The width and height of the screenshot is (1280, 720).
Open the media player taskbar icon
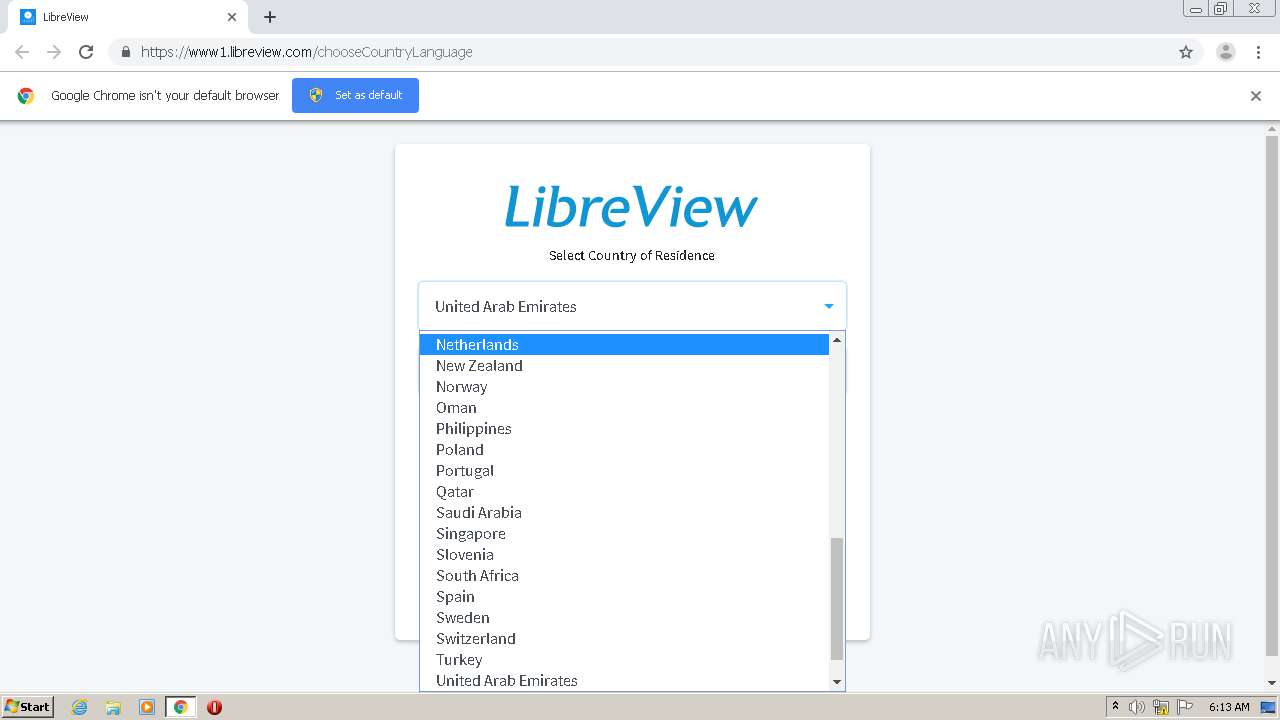point(147,707)
